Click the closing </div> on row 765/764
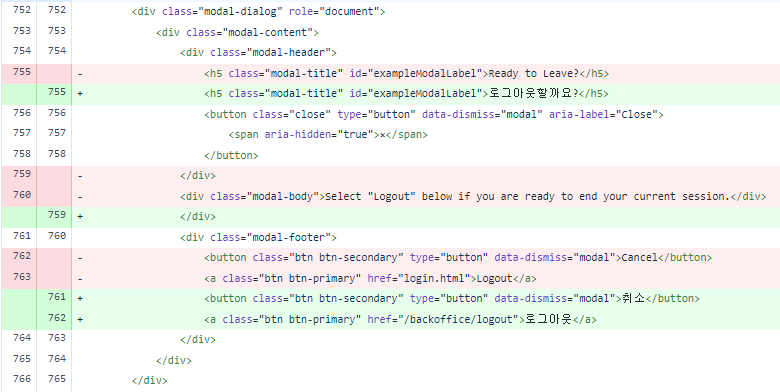 174,360
